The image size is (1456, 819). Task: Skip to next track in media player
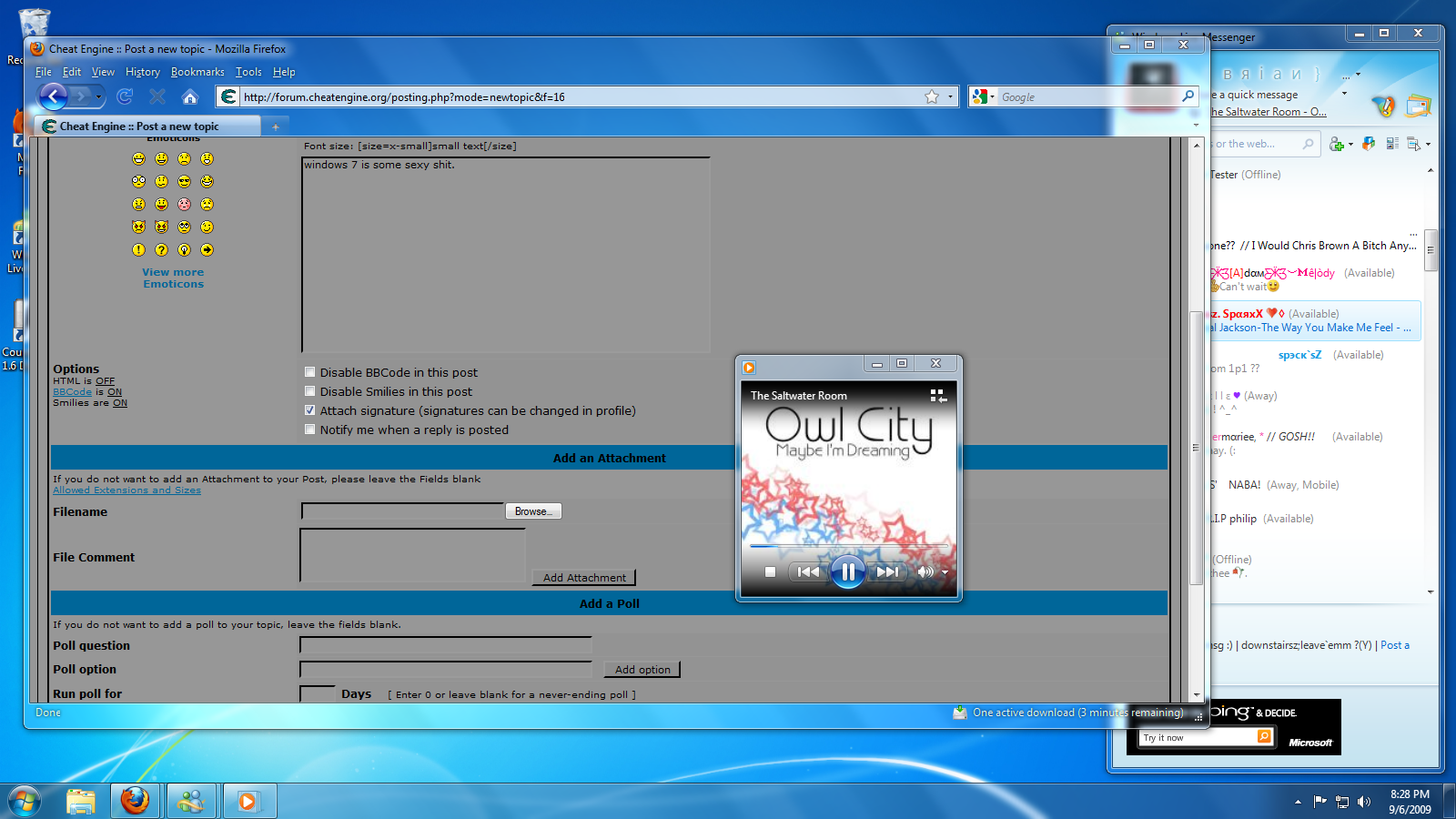tap(886, 571)
